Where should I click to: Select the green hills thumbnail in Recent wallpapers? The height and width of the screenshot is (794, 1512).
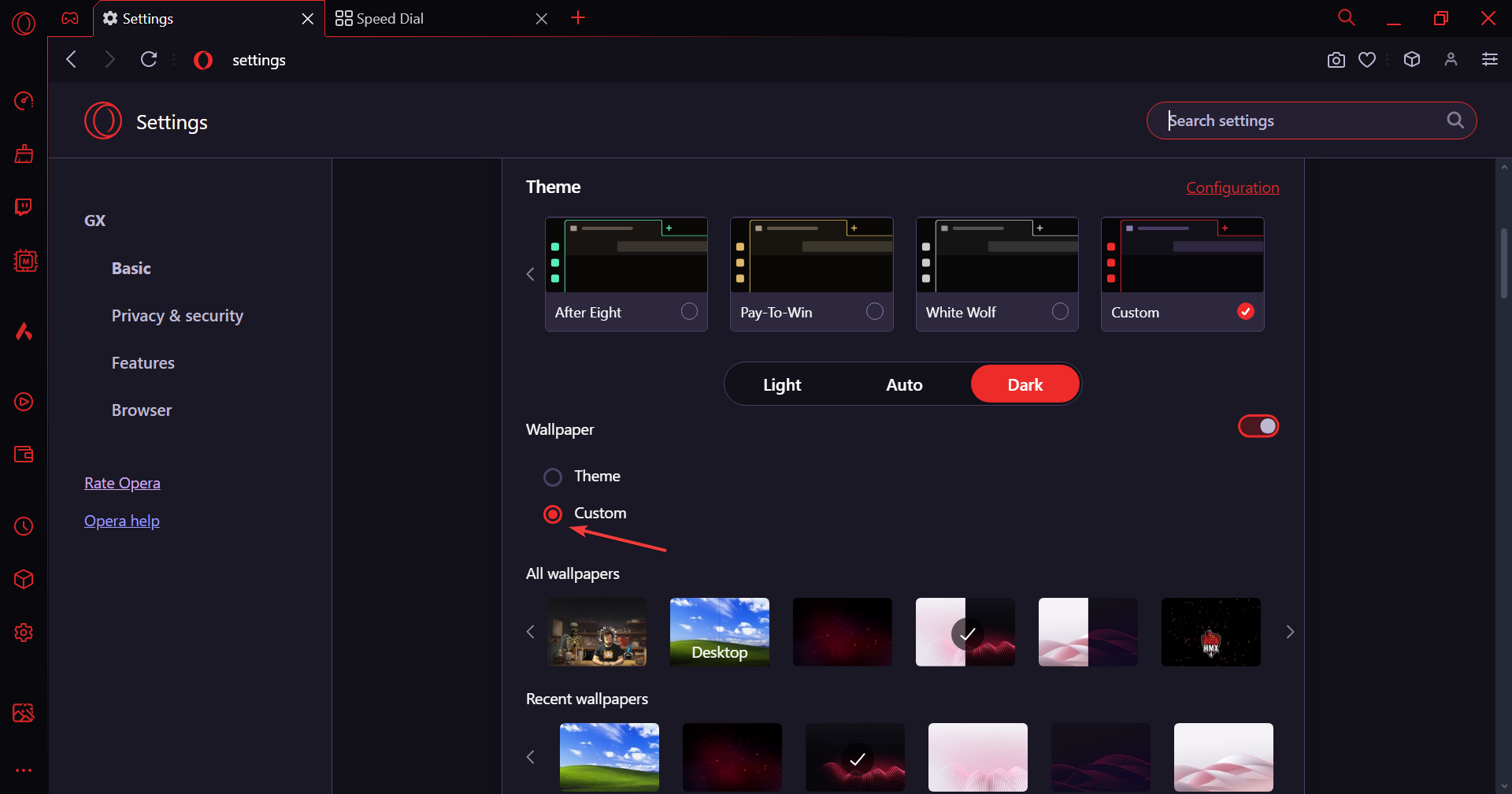[x=610, y=757]
